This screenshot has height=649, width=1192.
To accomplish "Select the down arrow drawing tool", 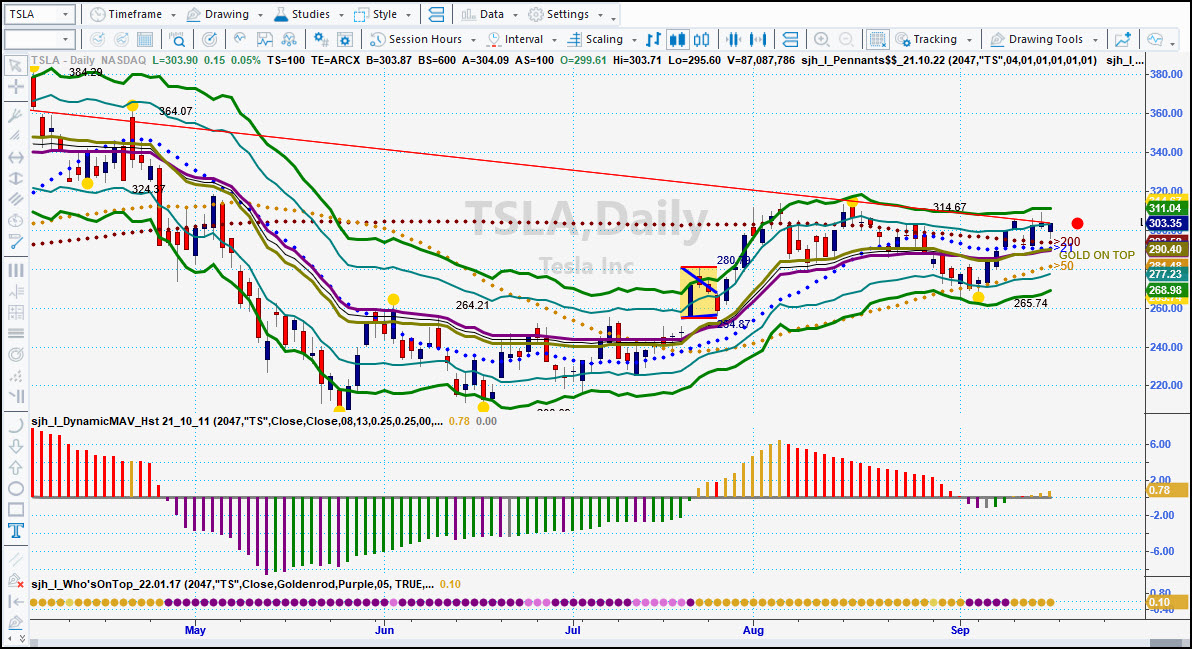I will (14, 447).
